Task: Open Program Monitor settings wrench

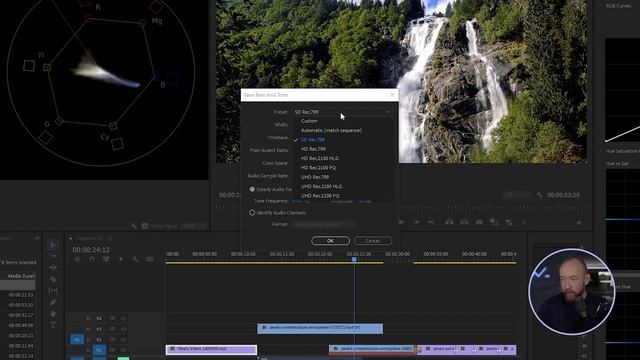Action: (x=540, y=195)
